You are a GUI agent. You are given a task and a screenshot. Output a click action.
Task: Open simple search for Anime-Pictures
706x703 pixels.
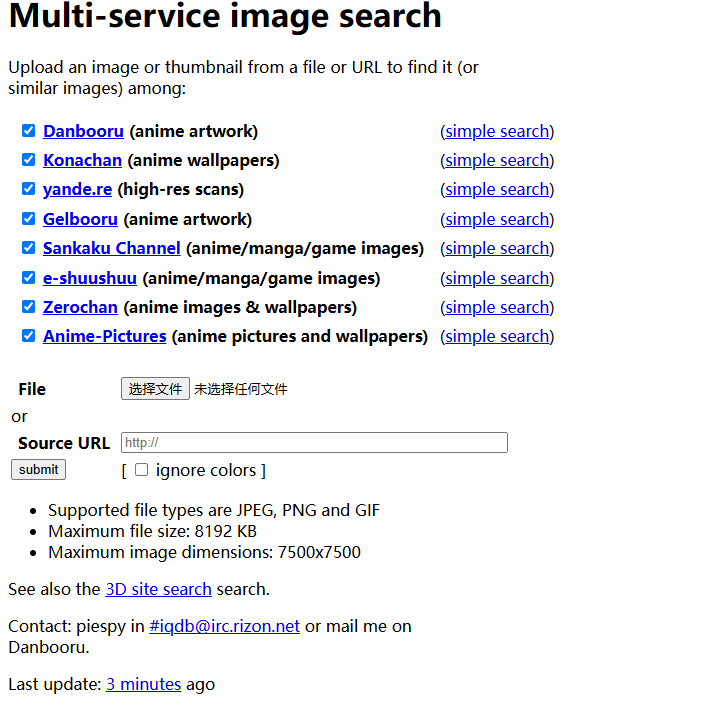tap(497, 336)
